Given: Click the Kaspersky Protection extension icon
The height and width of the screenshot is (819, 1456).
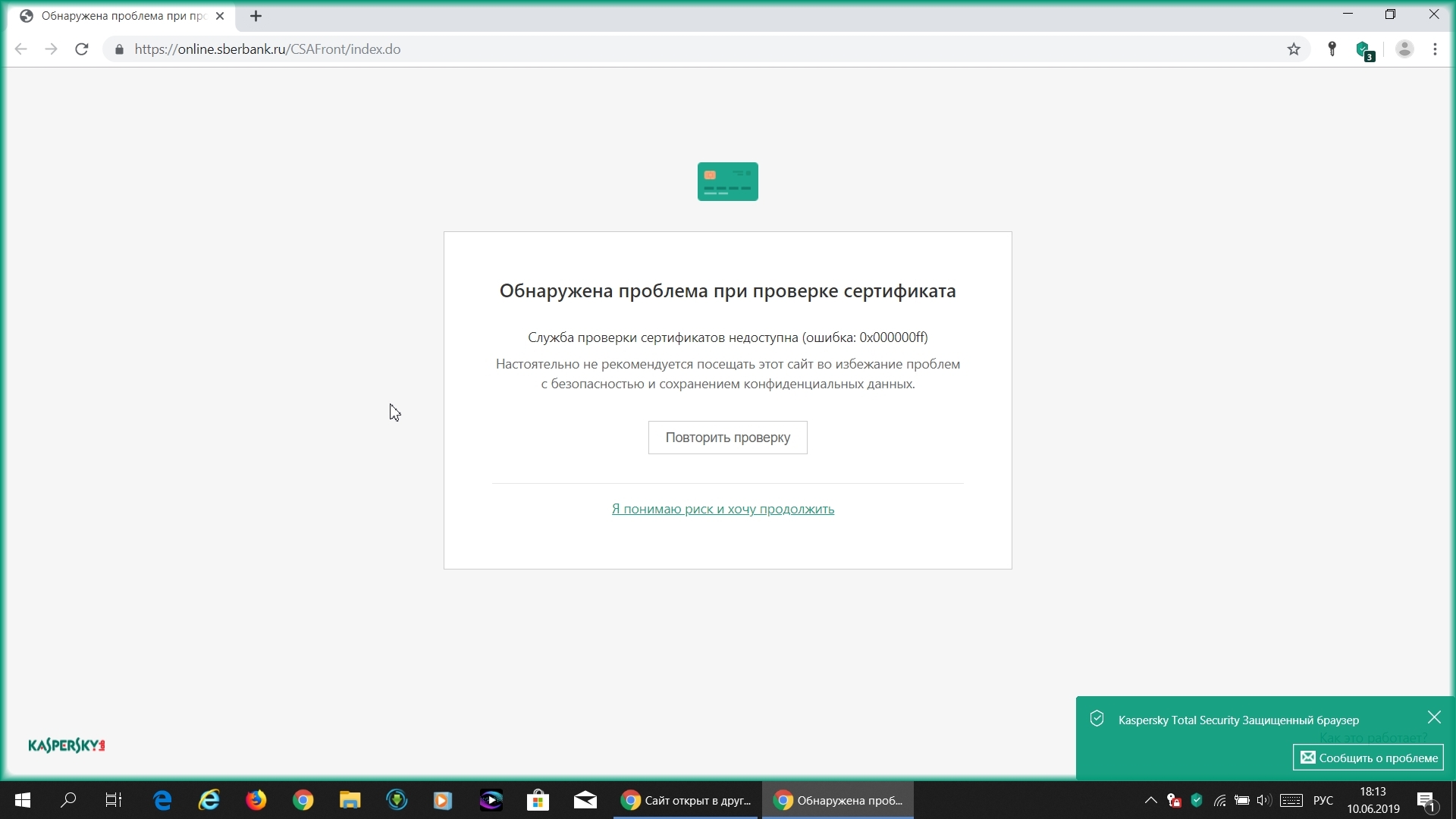Looking at the screenshot, I should [x=1364, y=50].
